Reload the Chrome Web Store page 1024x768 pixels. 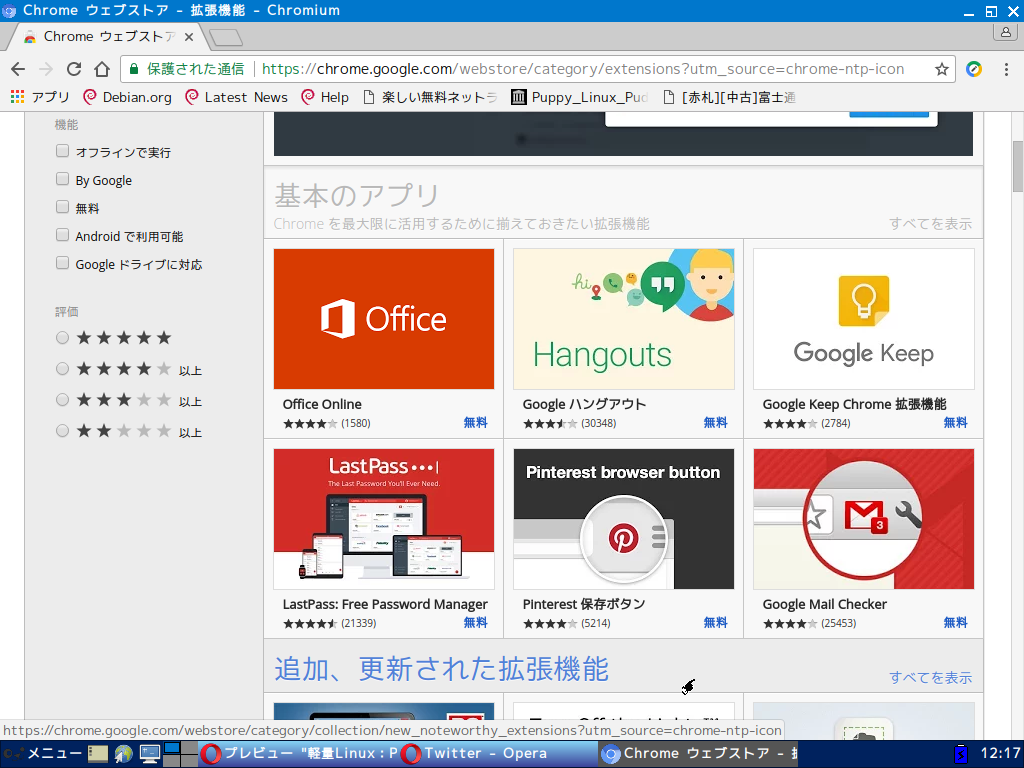(74, 69)
